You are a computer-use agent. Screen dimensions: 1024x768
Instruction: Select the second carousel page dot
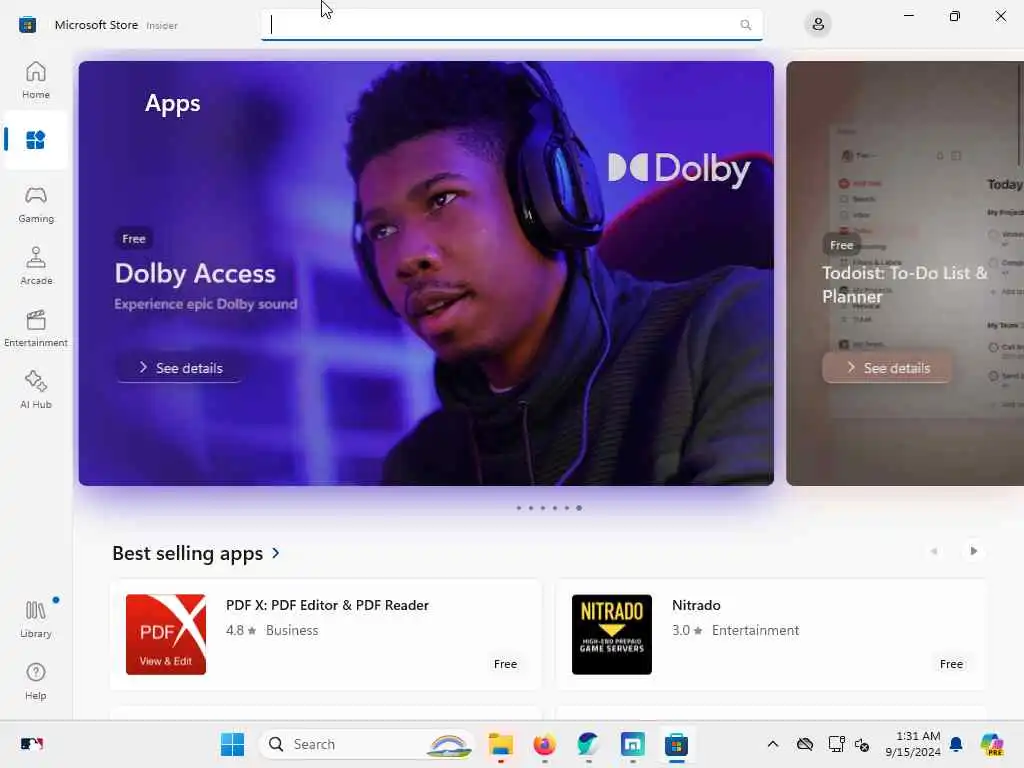pos(530,508)
